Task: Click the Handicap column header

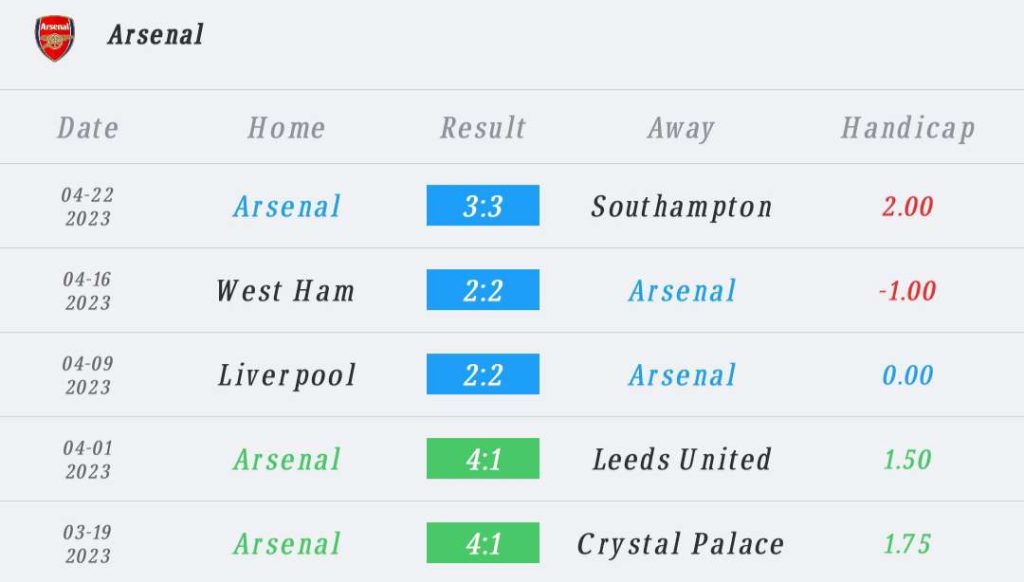Action: [x=908, y=128]
